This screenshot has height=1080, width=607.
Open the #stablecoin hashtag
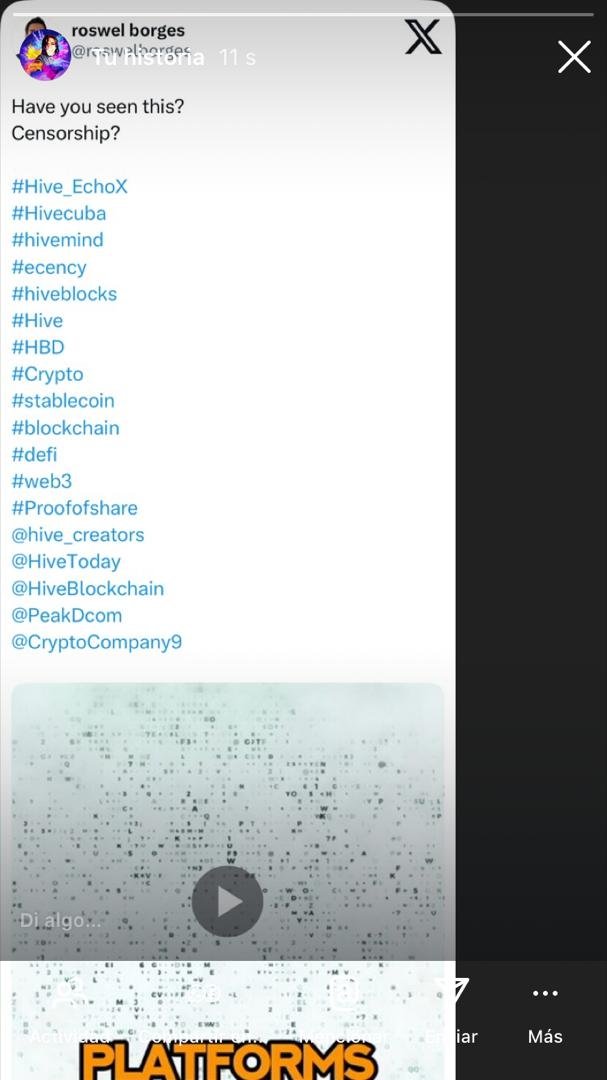click(63, 401)
